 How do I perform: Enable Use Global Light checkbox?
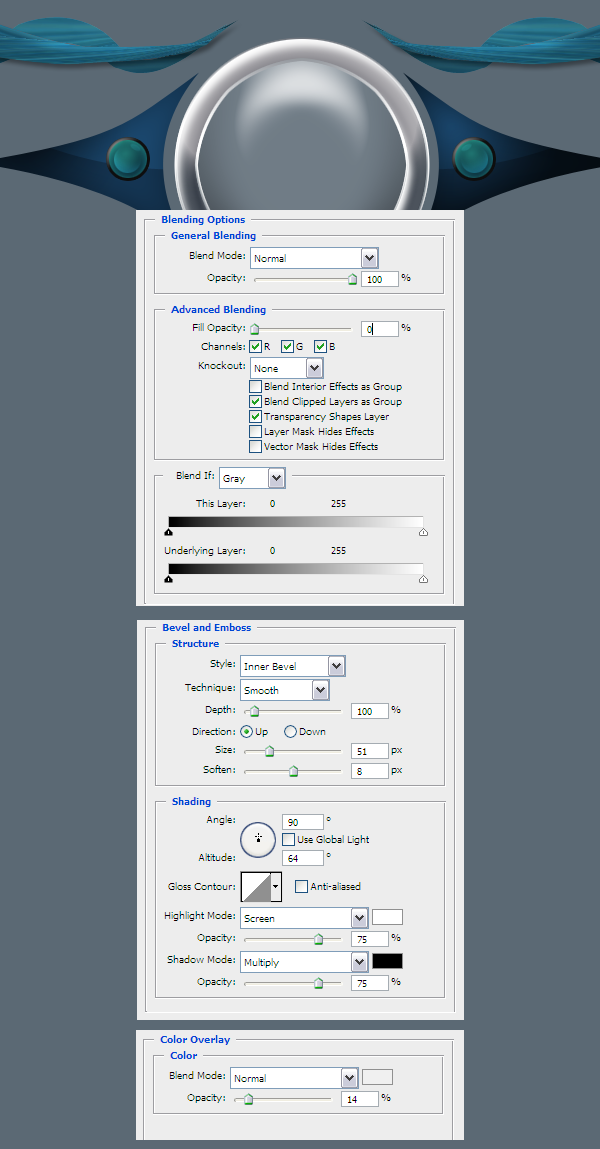click(289, 839)
